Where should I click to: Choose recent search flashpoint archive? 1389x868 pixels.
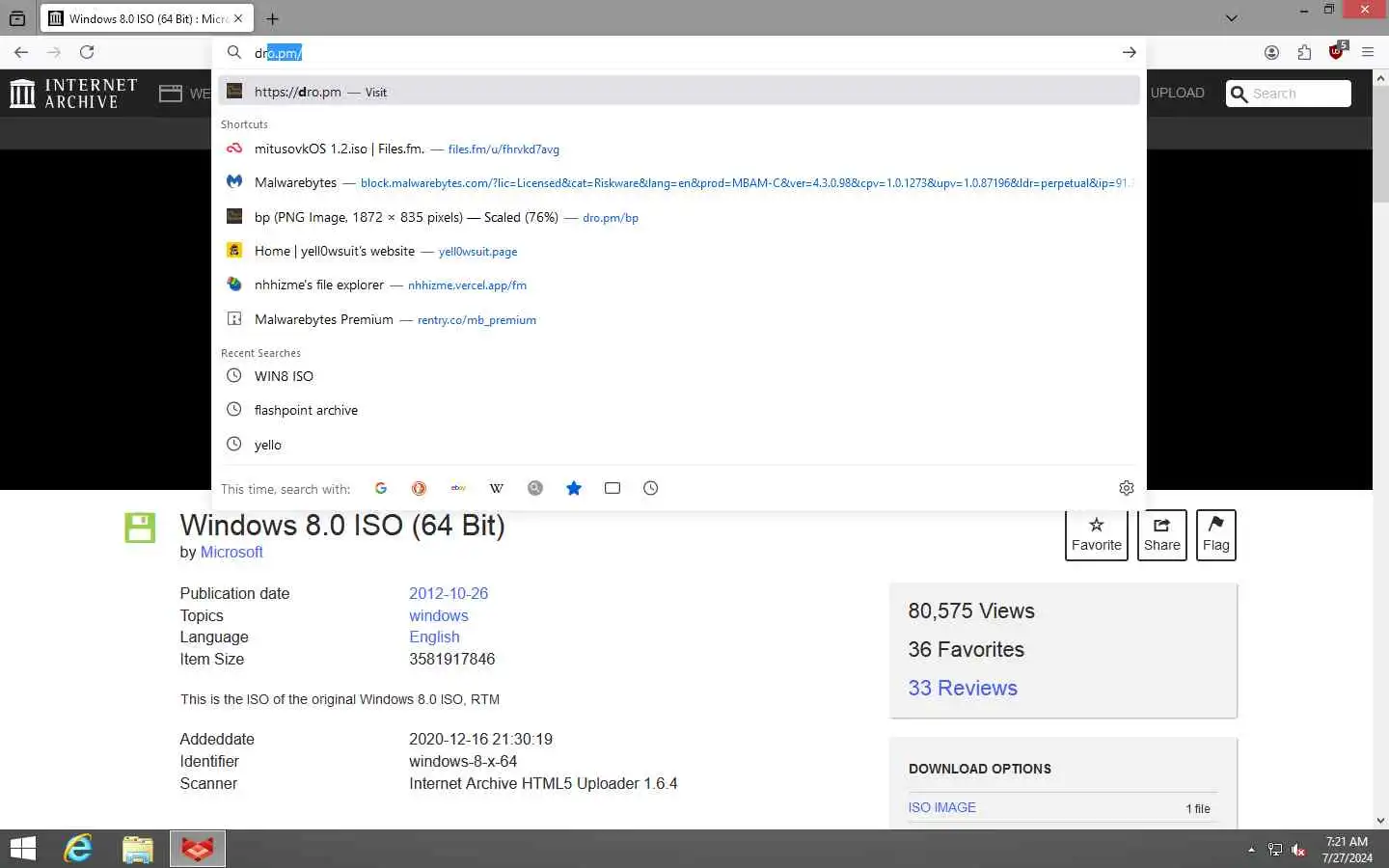pos(679,410)
